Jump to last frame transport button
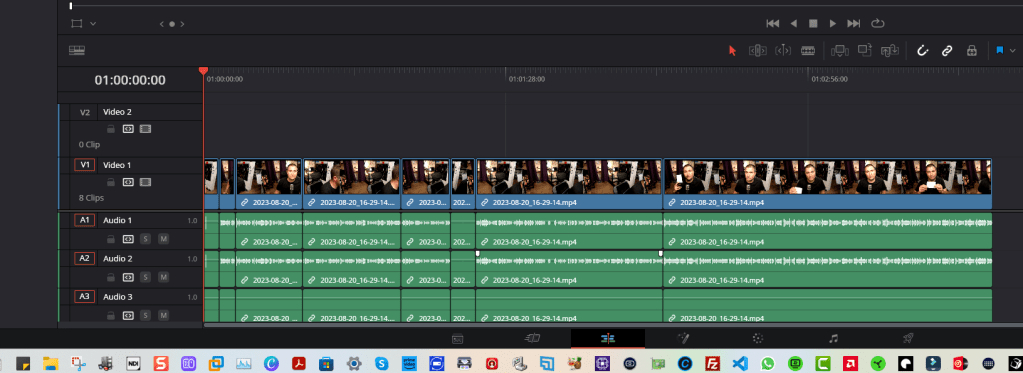Image resolution: width=1023 pixels, height=373 pixels. click(x=853, y=23)
